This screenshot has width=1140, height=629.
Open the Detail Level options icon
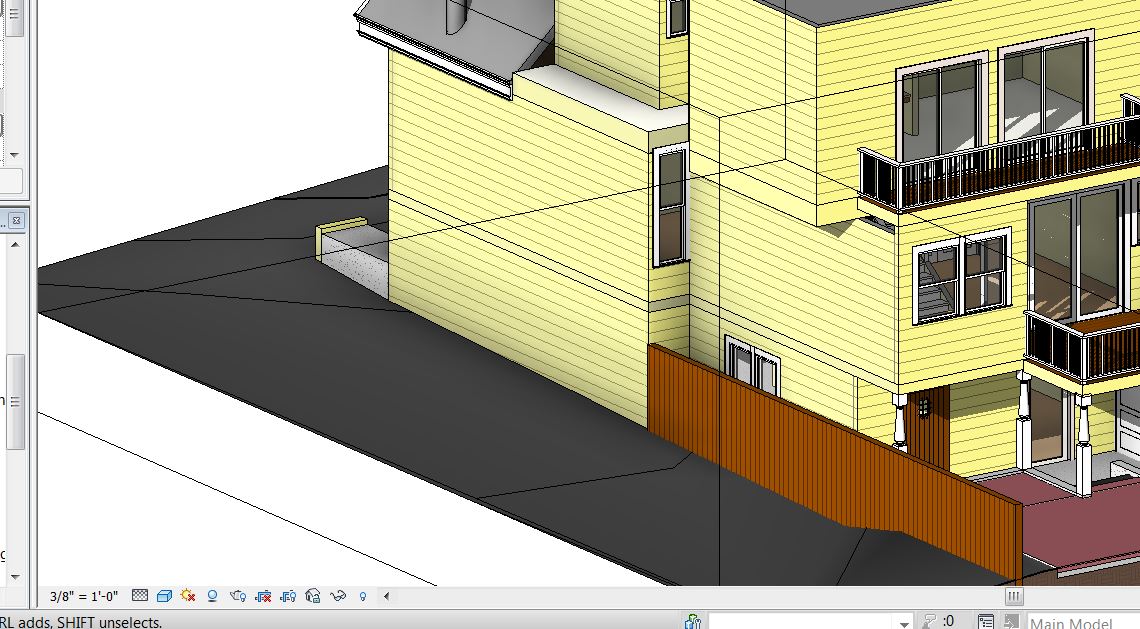tap(140, 596)
